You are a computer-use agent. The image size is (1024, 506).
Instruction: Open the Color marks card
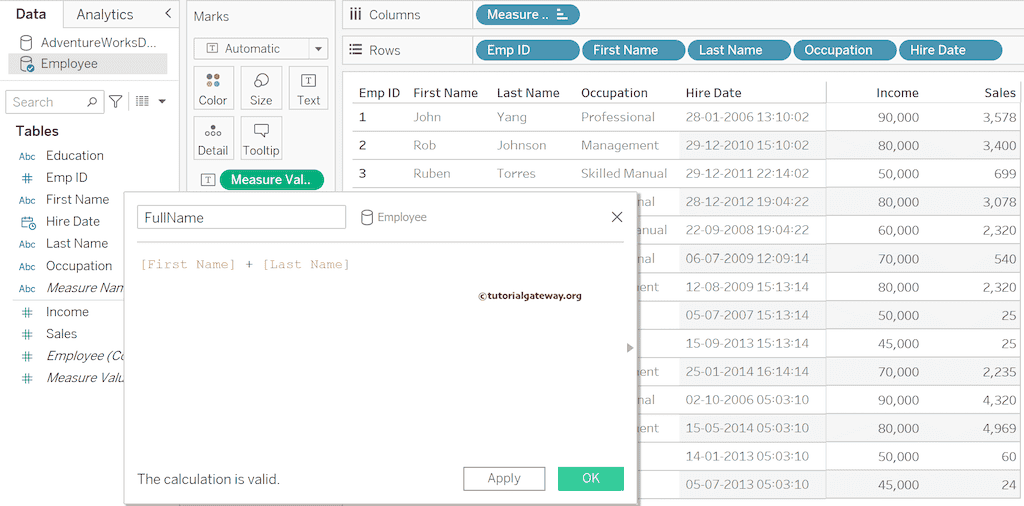[213, 87]
